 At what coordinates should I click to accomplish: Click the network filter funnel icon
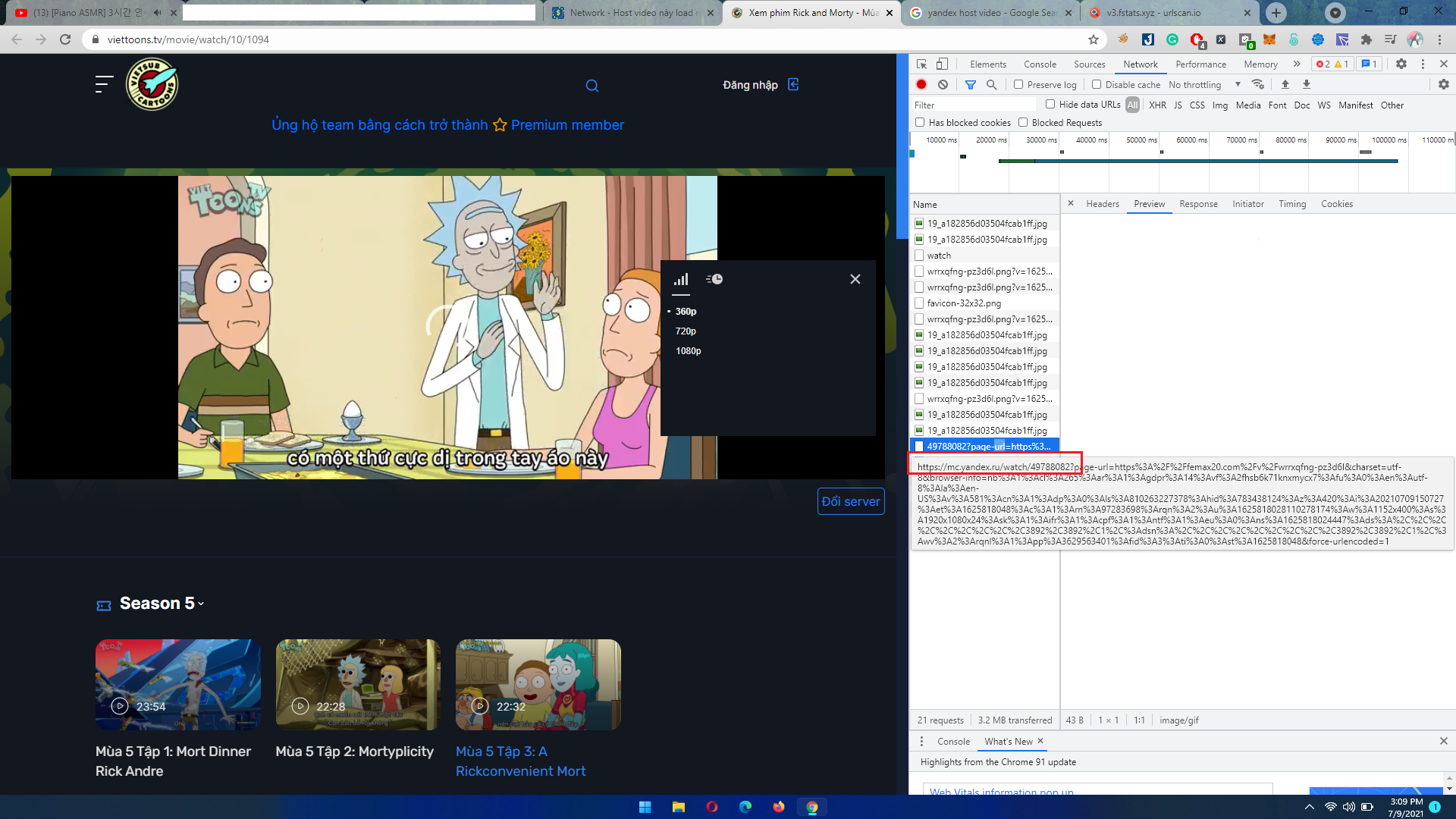pyautogui.click(x=971, y=85)
